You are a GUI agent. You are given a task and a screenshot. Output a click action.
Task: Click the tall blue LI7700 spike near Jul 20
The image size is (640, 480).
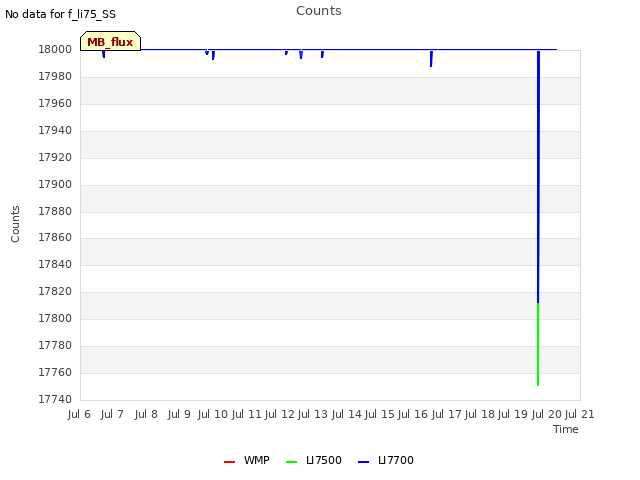(x=538, y=176)
